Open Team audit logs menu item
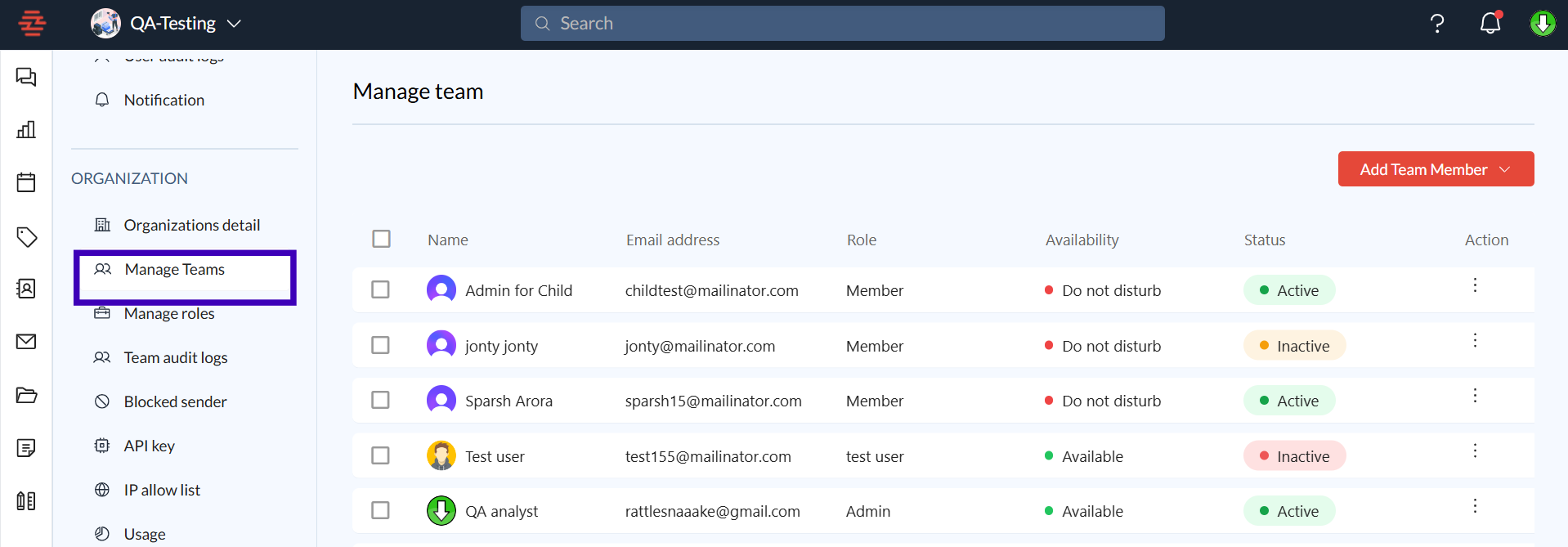 click(x=175, y=357)
